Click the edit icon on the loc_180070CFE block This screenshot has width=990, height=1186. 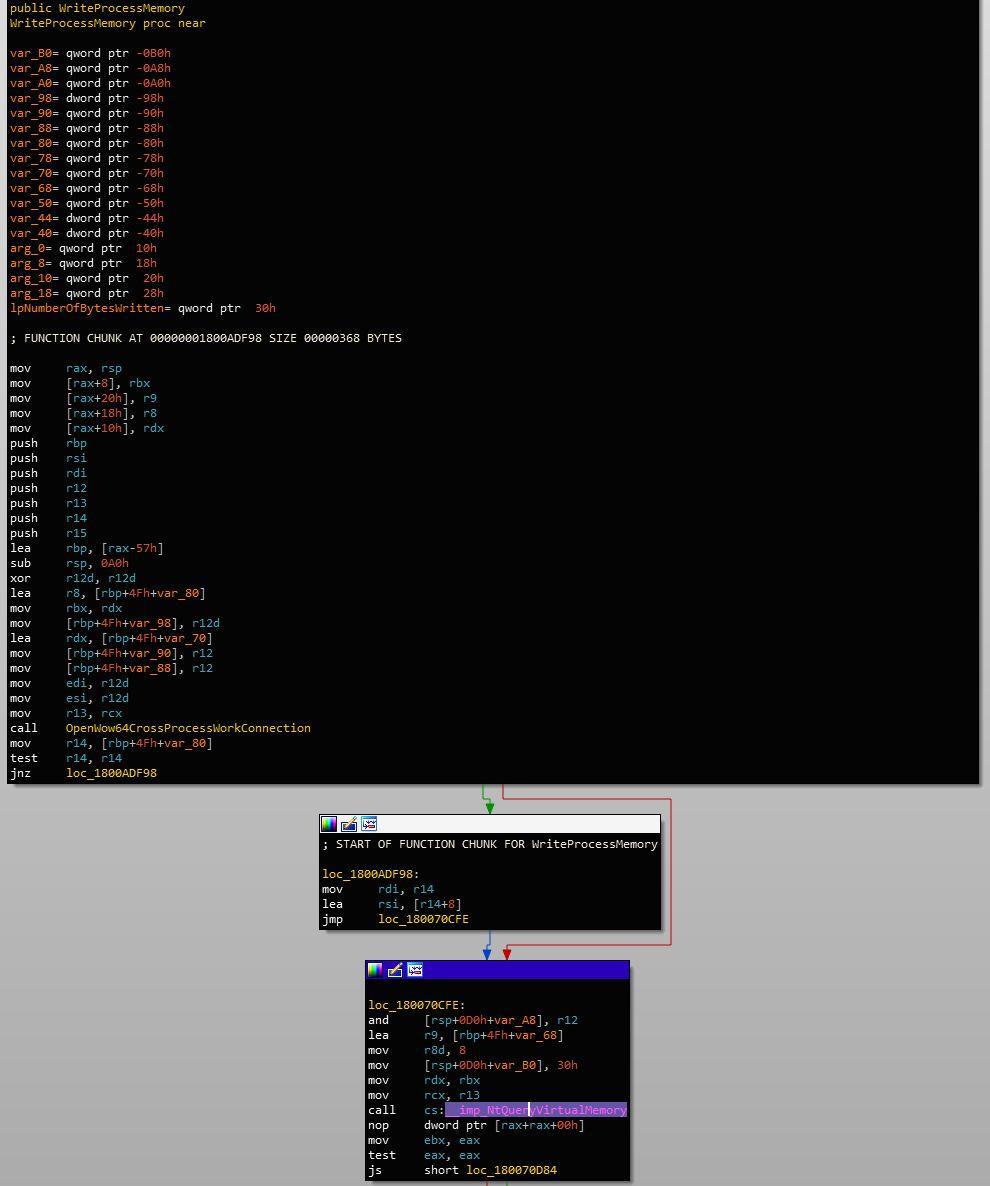[x=395, y=970]
